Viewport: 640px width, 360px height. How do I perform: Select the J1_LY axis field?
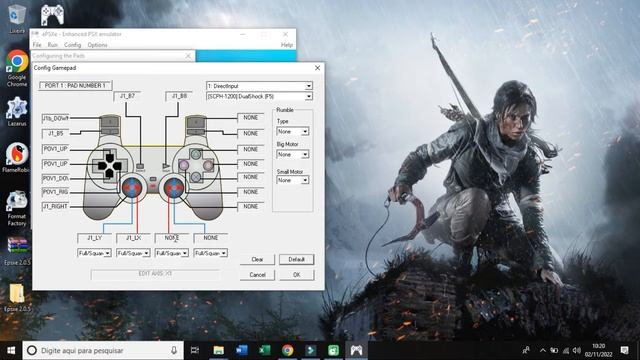point(94,238)
